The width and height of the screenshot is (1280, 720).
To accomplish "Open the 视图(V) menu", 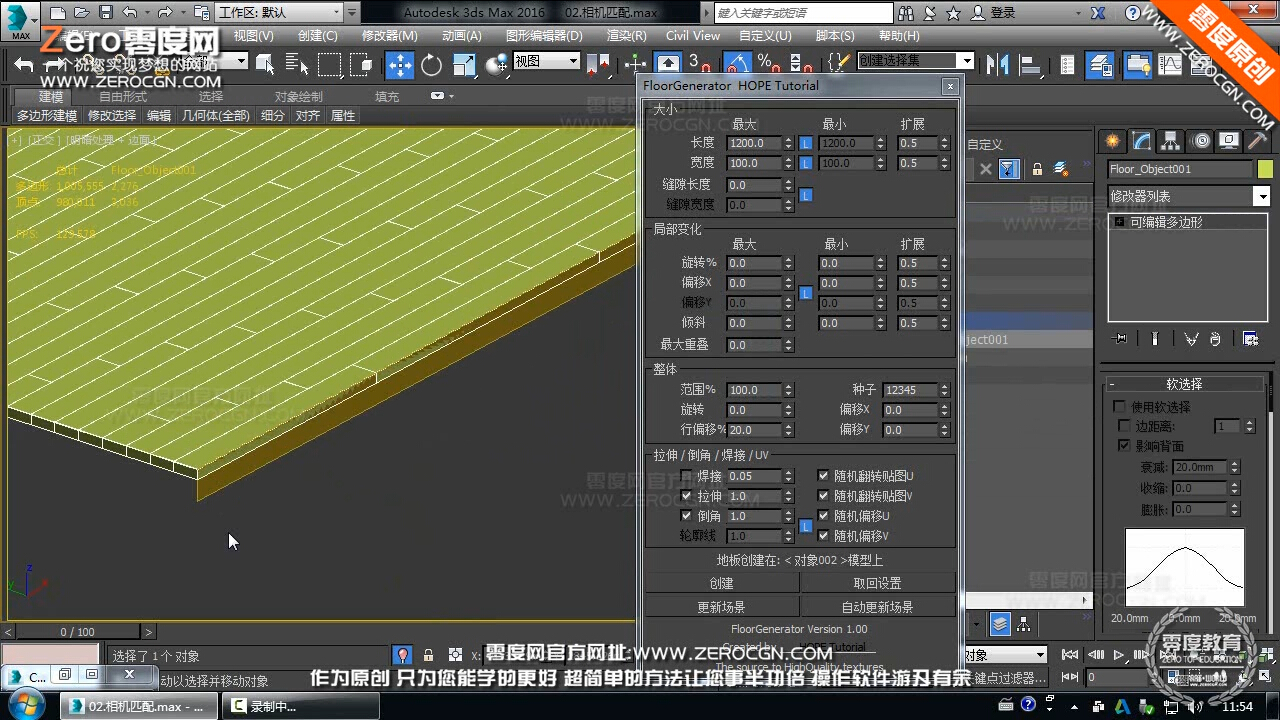I will [253, 35].
